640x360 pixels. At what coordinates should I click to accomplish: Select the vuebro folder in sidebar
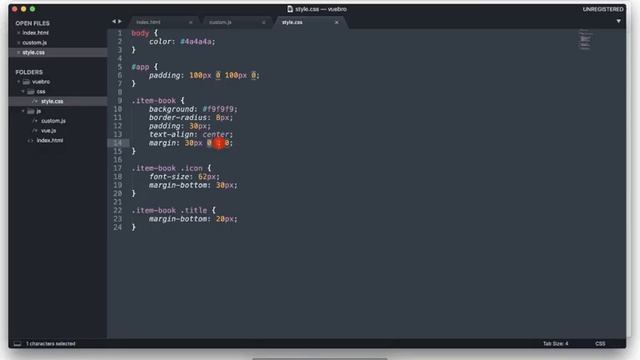pyautogui.click(x=41, y=82)
